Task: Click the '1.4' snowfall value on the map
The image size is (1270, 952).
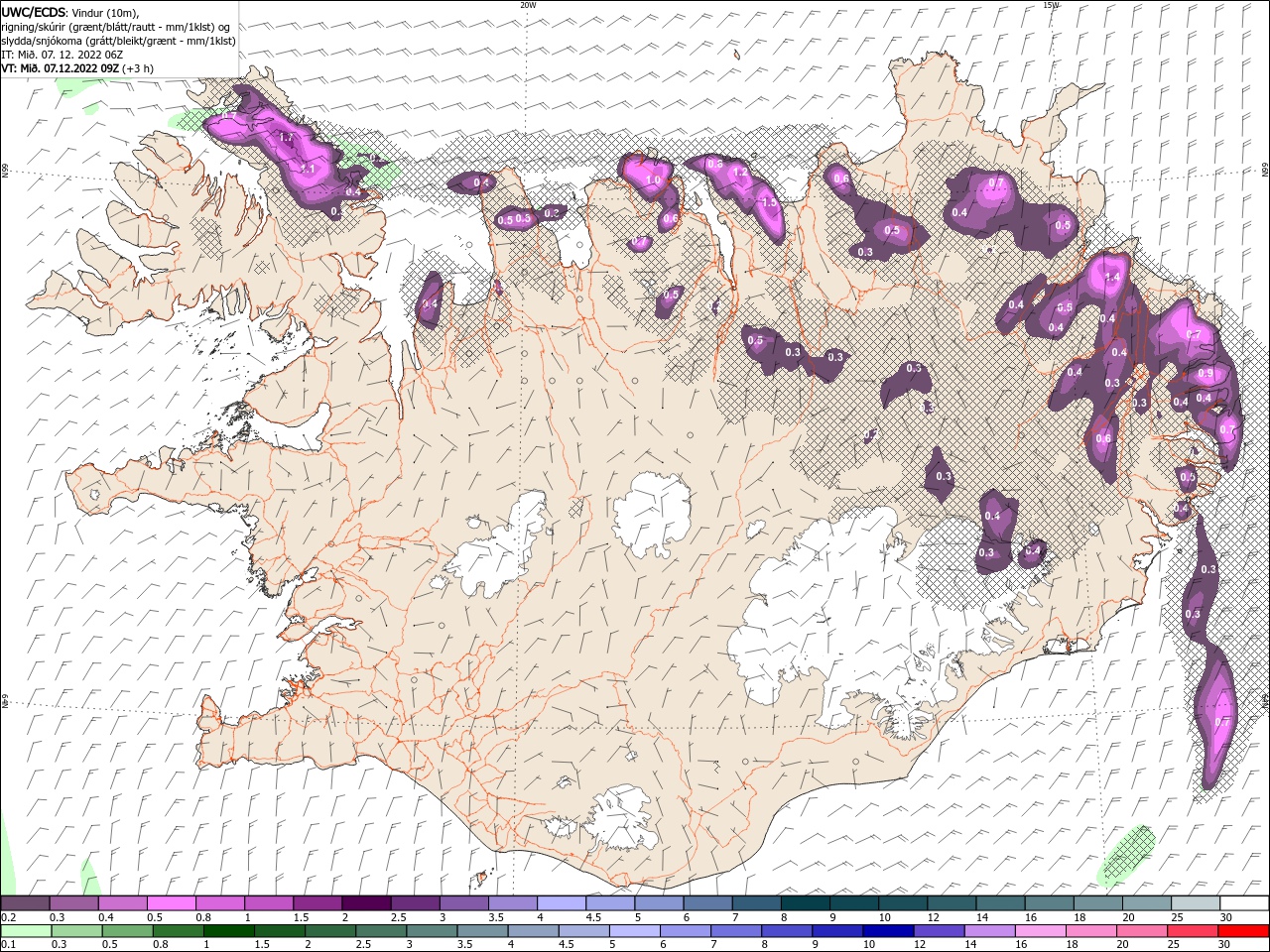Action: point(1112,278)
